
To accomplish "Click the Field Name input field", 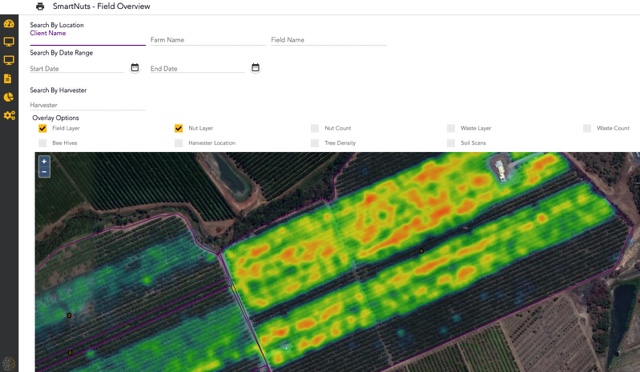I will (x=329, y=40).
